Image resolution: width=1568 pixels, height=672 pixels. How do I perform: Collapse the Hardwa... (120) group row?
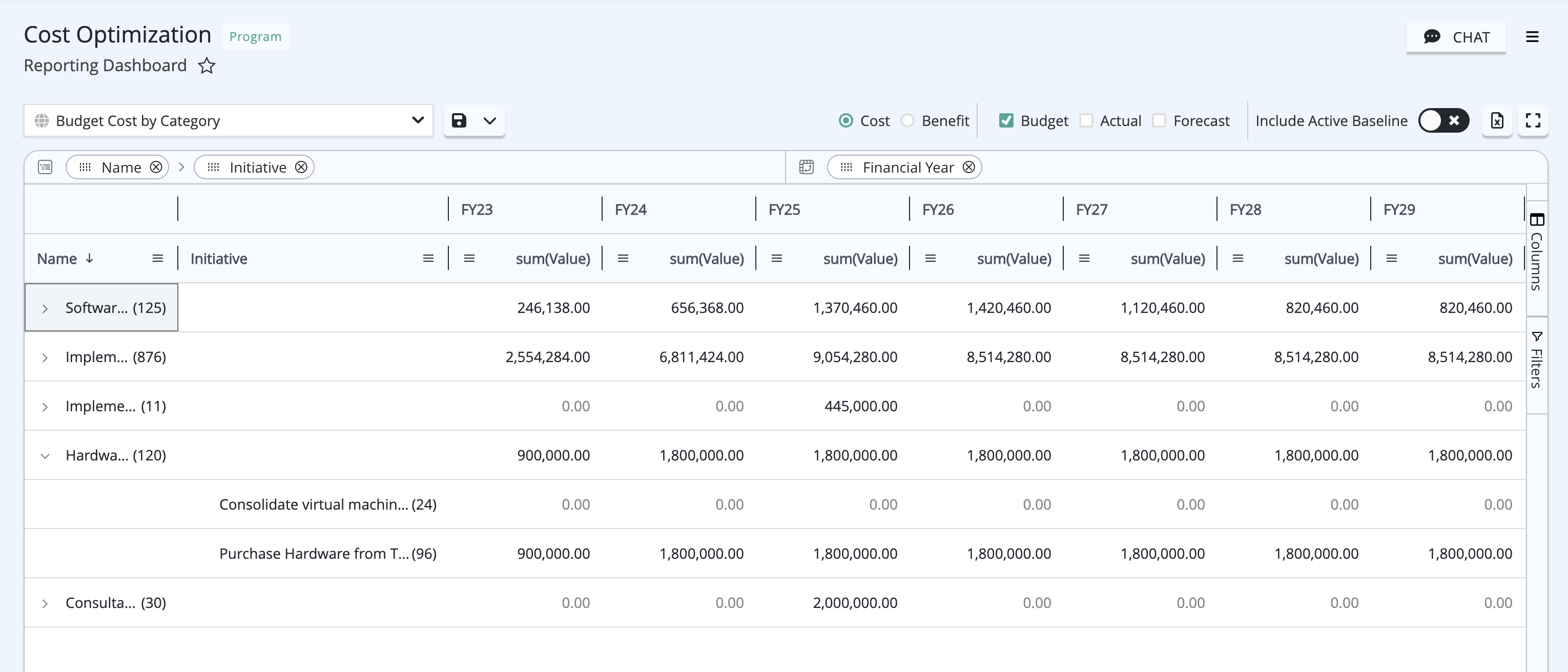tap(45, 456)
